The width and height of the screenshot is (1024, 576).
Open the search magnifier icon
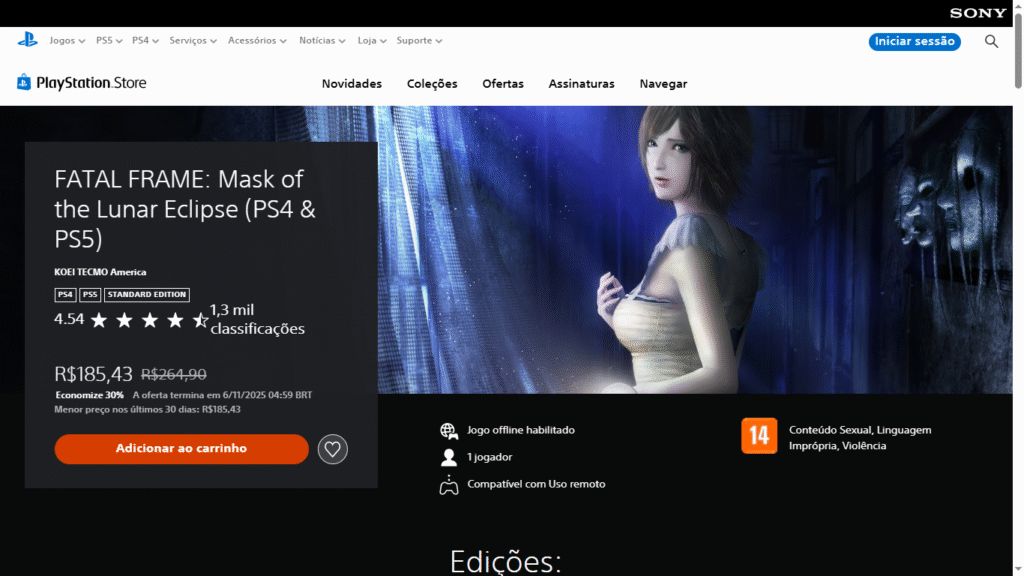pyautogui.click(x=991, y=41)
